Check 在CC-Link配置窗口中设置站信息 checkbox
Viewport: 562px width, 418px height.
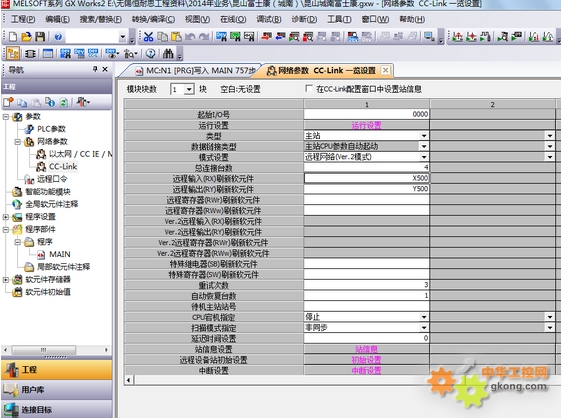(x=308, y=88)
